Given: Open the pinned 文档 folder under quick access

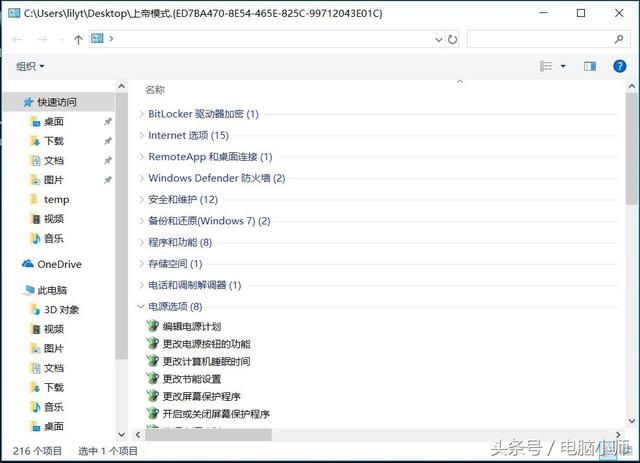Looking at the screenshot, I should [x=53, y=160].
